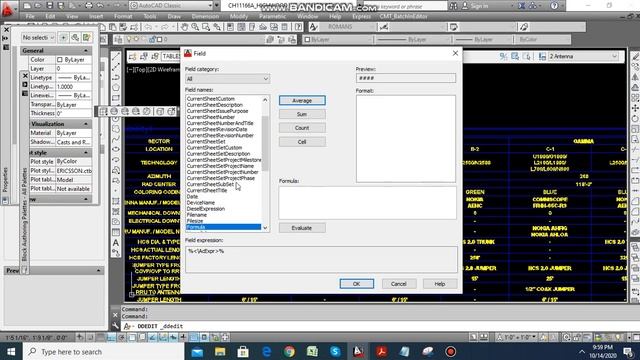Screen dimensions: 640x360
Task: Close the Properties palette
Action: pyautogui.click(x=6, y=30)
